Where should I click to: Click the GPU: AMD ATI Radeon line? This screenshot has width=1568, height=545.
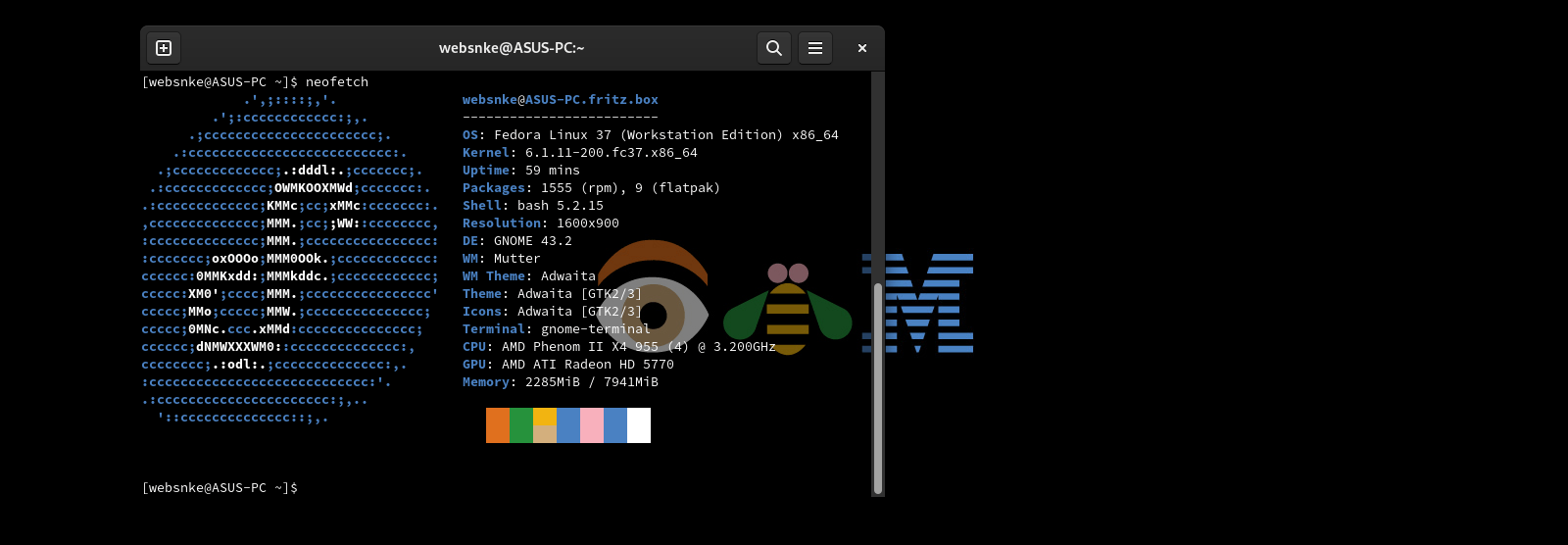coord(568,365)
